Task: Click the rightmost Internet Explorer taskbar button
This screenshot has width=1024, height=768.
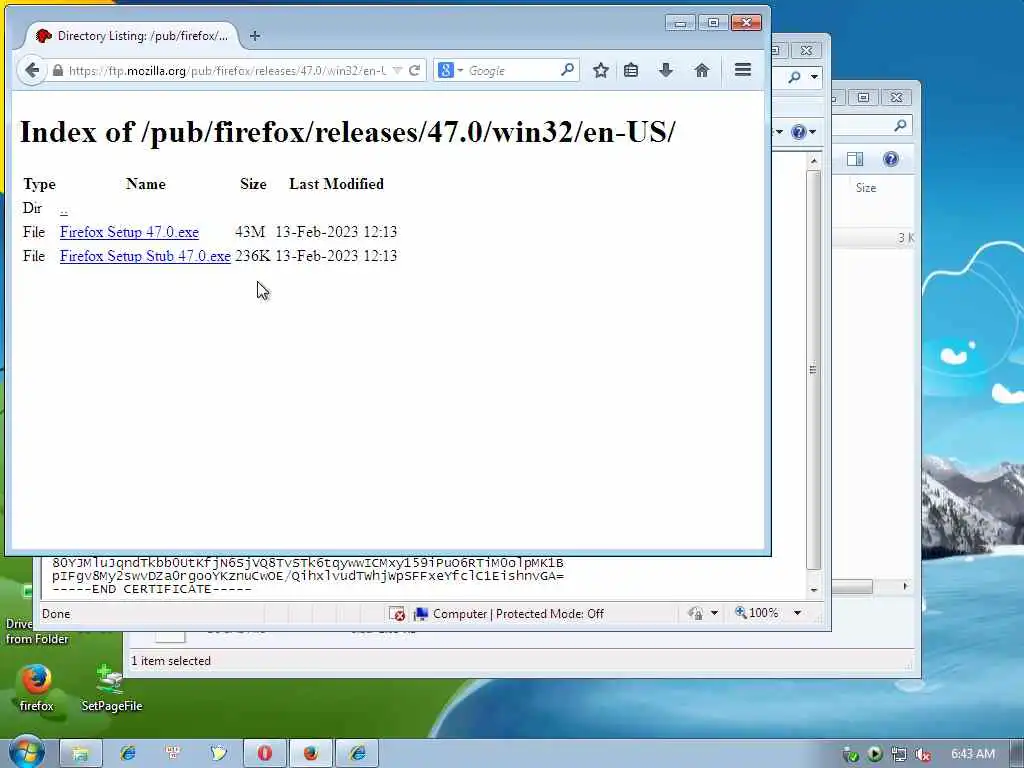Action: (357, 753)
